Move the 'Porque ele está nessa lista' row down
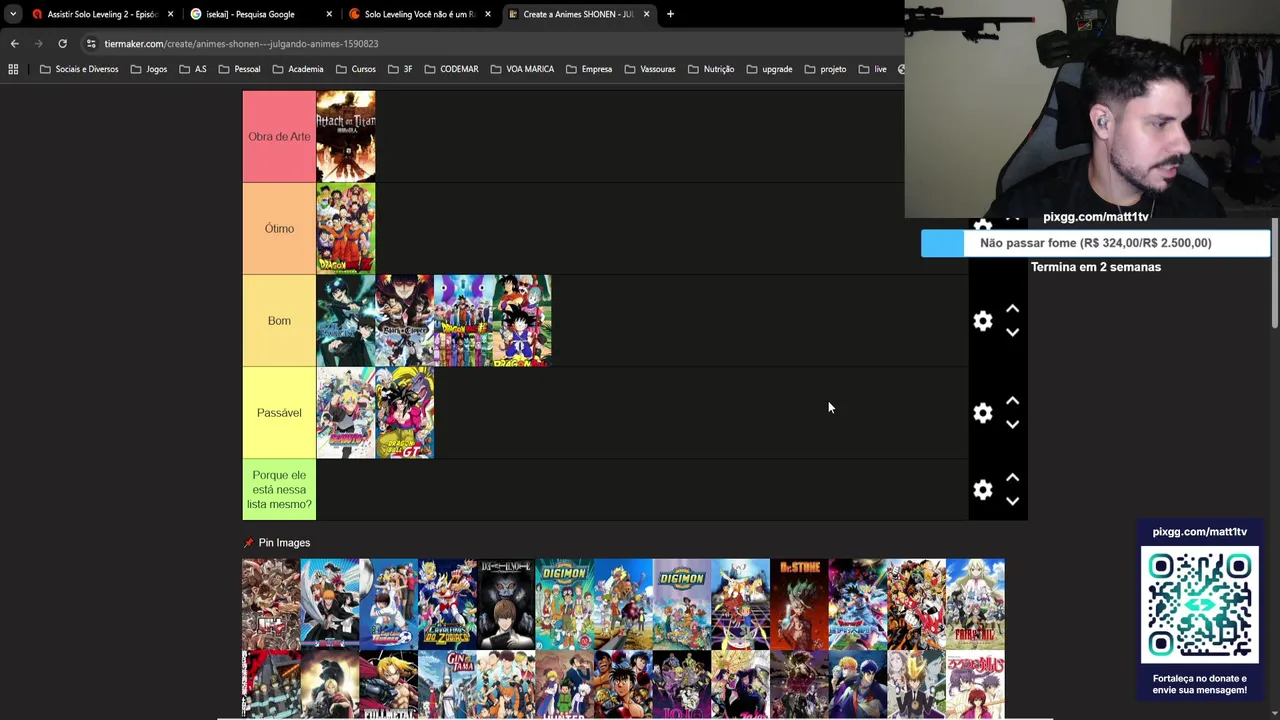The width and height of the screenshot is (1280, 720). click(1012, 501)
